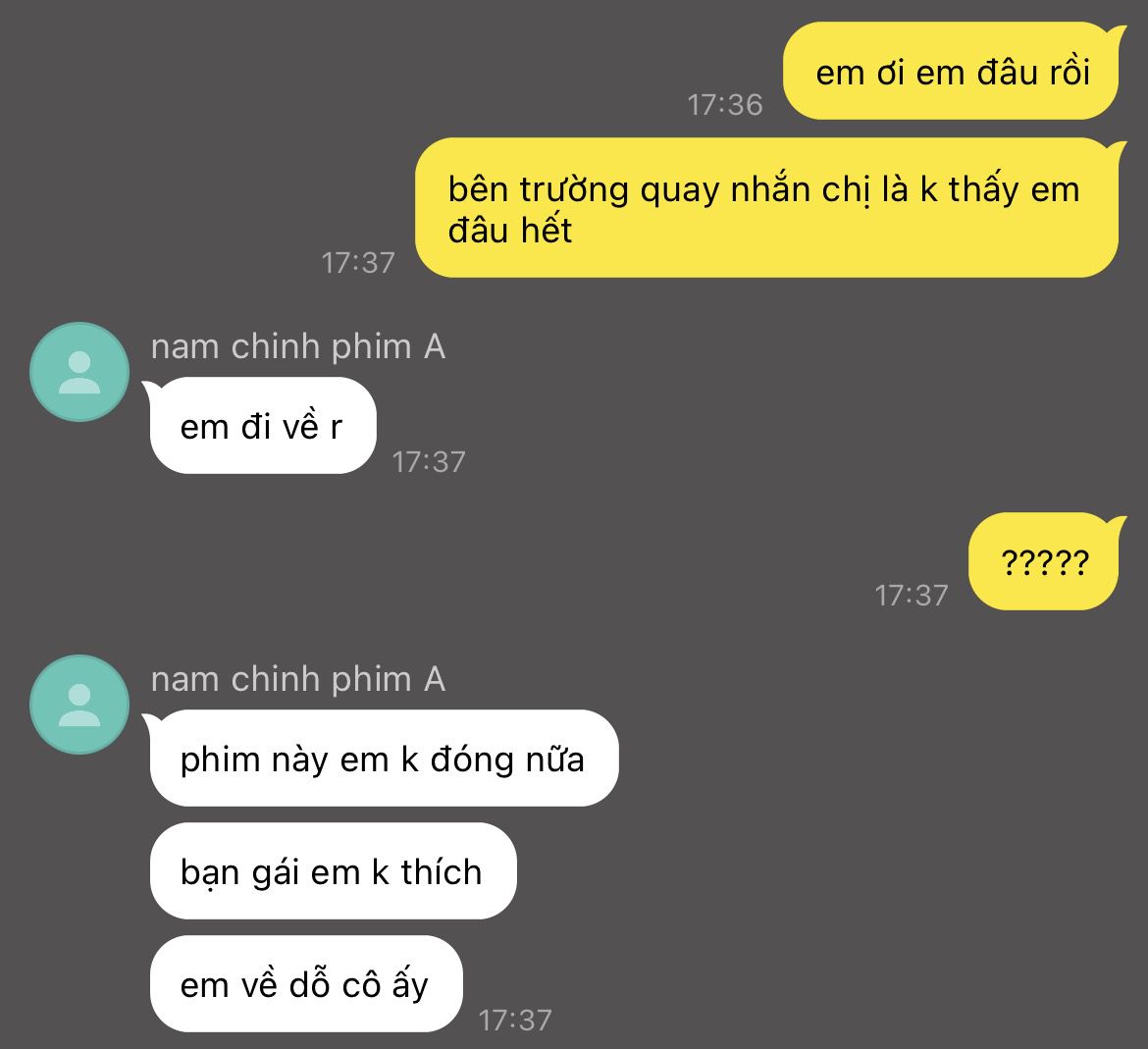Select 'bạn gái em k thích' bubble
The width and height of the screenshot is (1148, 1049).
(x=333, y=871)
